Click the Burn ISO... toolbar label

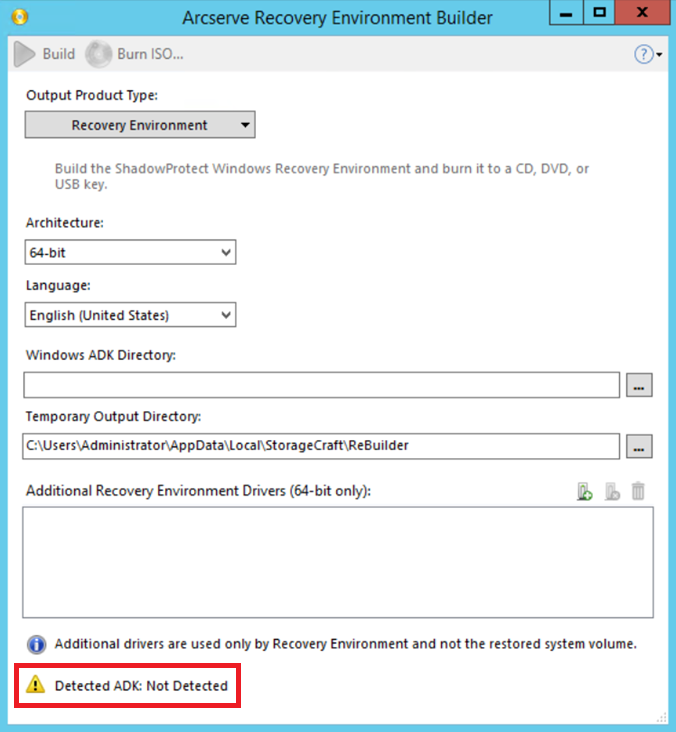point(150,54)
